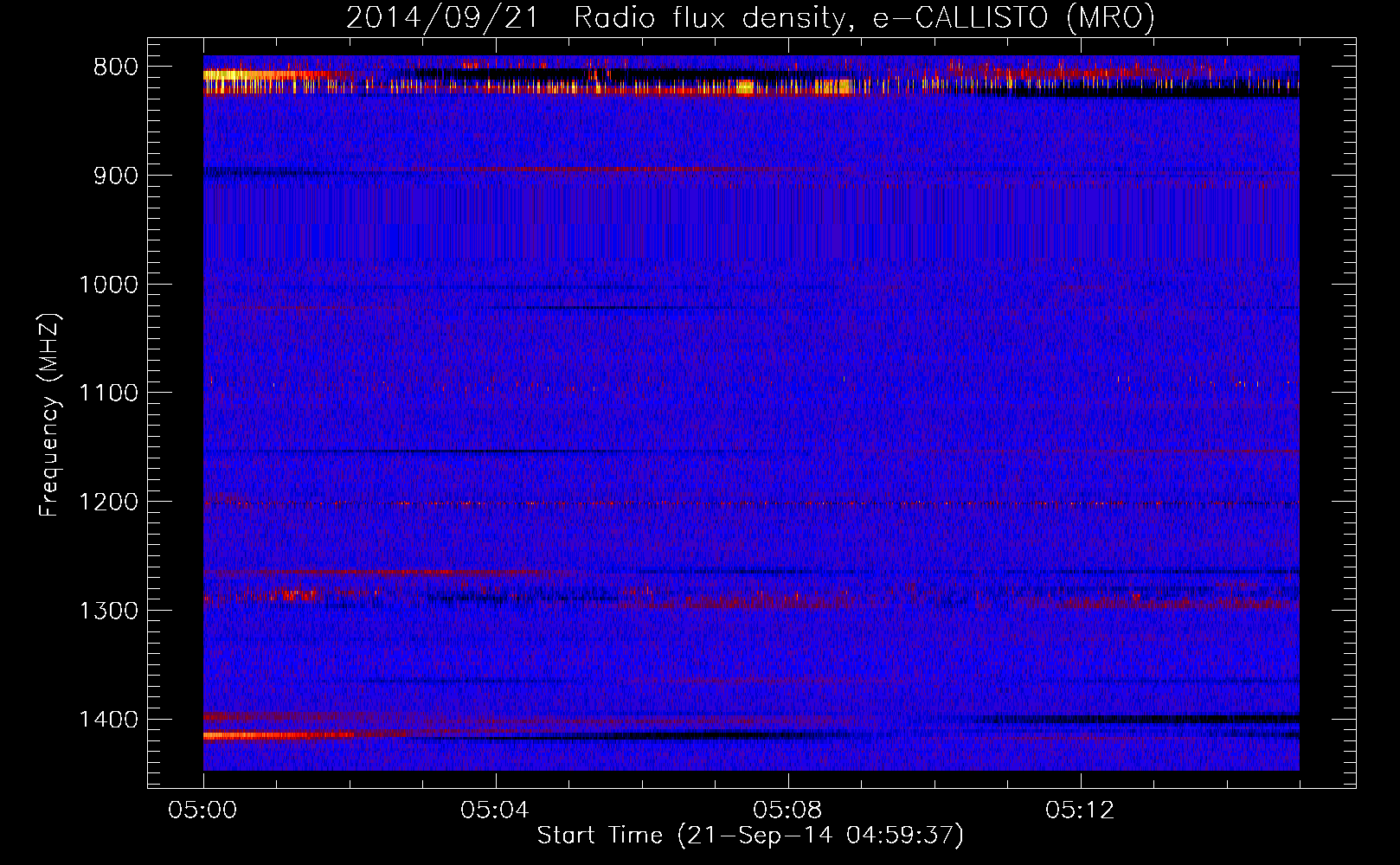The image size is (1400, 865).
Task: Click the 05:00 time tick label
Action: coord(203,811)
